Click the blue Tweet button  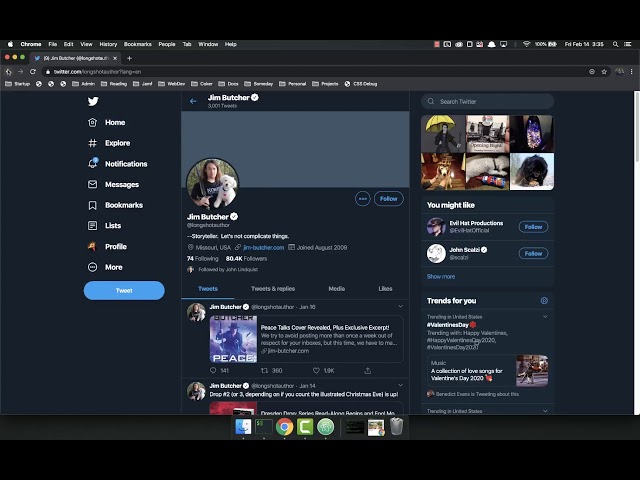coord(124,291)
